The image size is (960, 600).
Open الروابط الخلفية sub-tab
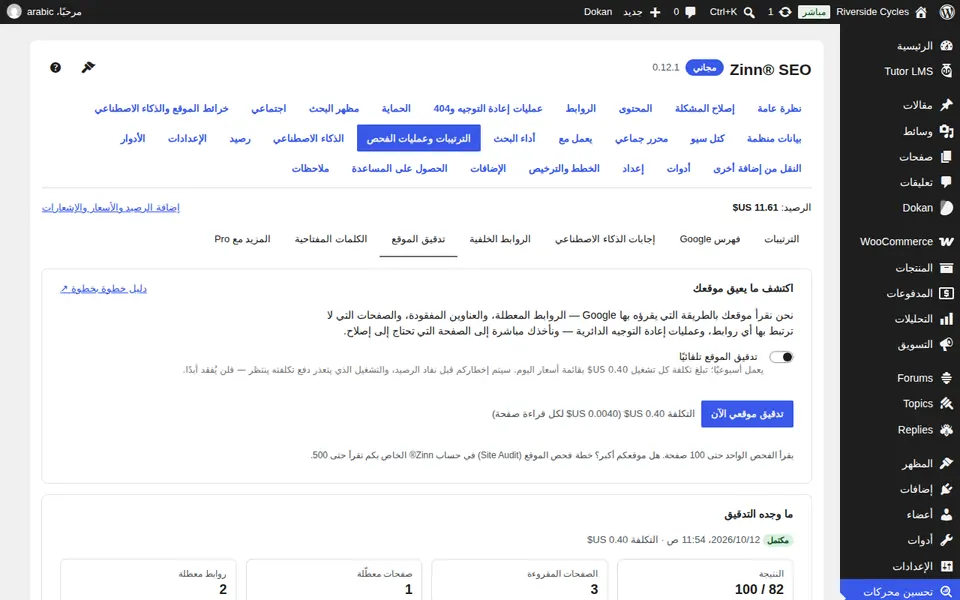[x=500, y=239]
